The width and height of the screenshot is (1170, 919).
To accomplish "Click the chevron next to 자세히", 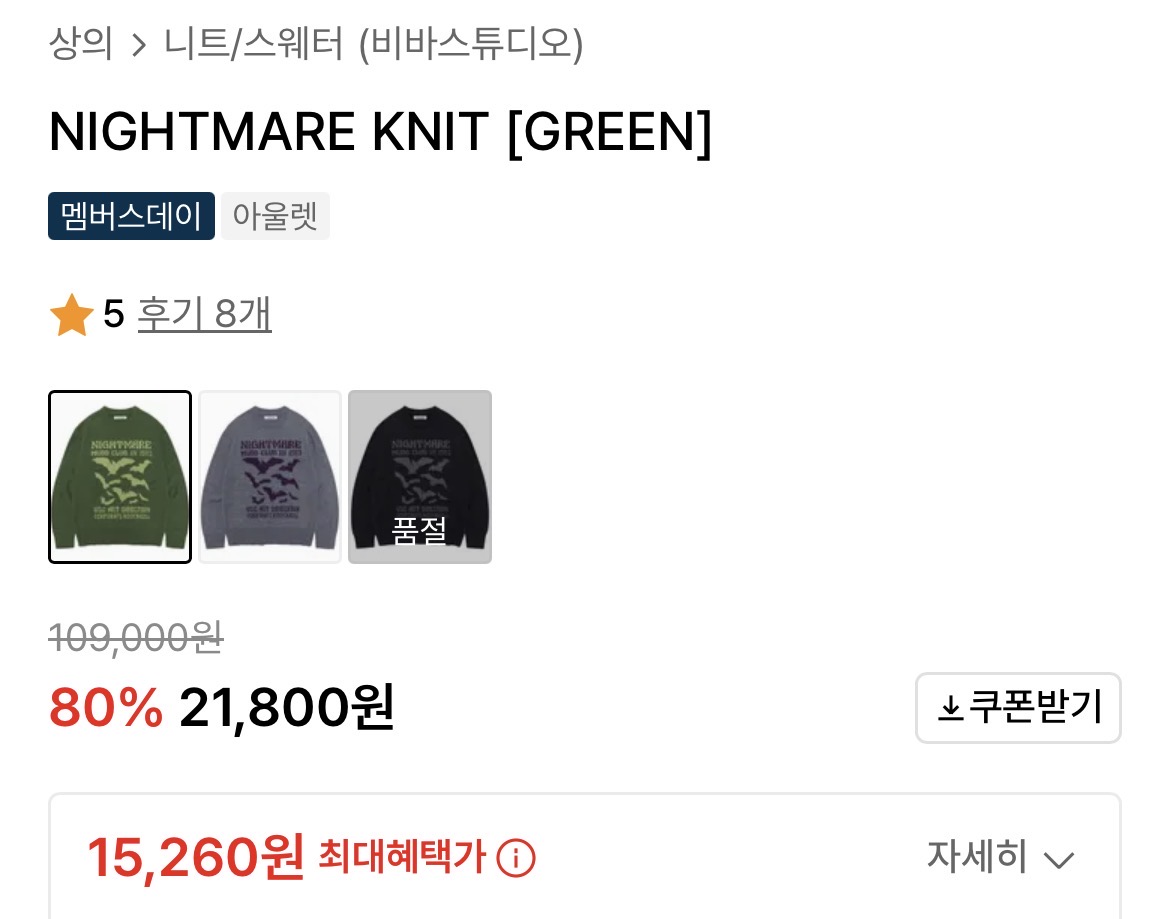I will 1058,860.
